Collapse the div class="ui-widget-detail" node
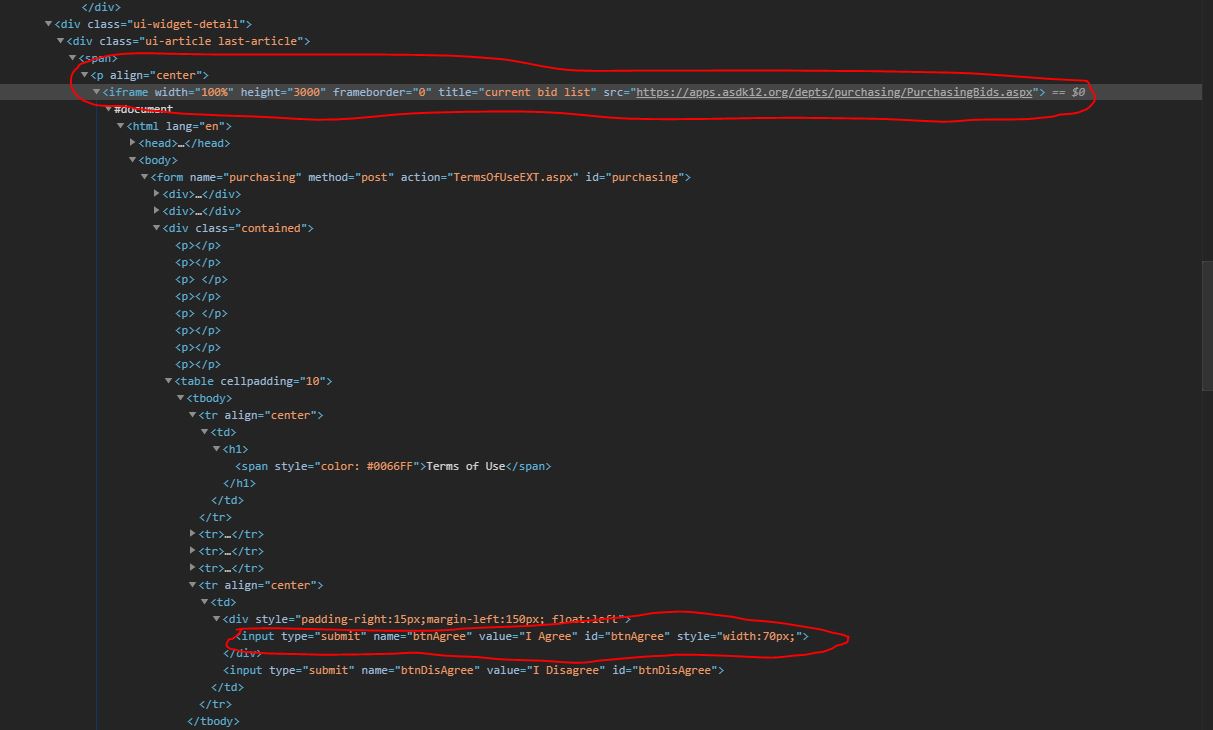 [x=49, y=24]
